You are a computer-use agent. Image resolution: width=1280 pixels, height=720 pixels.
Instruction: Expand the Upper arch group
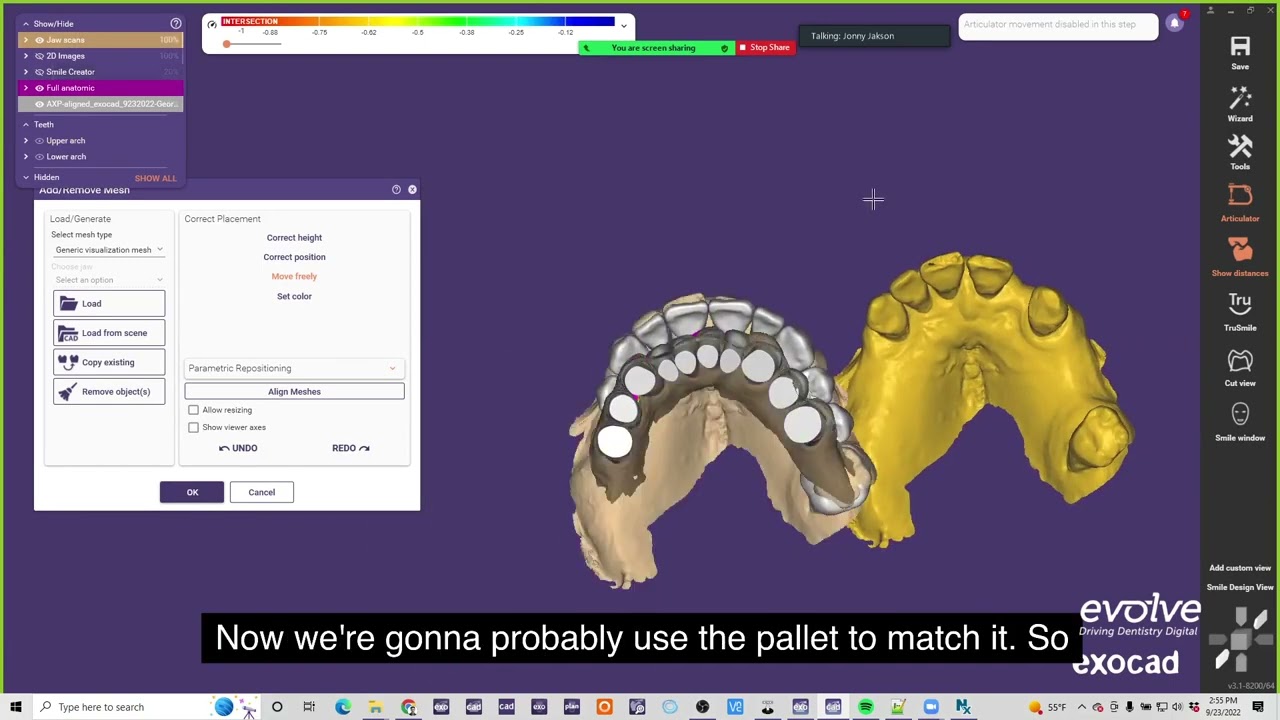pos(26,141)
